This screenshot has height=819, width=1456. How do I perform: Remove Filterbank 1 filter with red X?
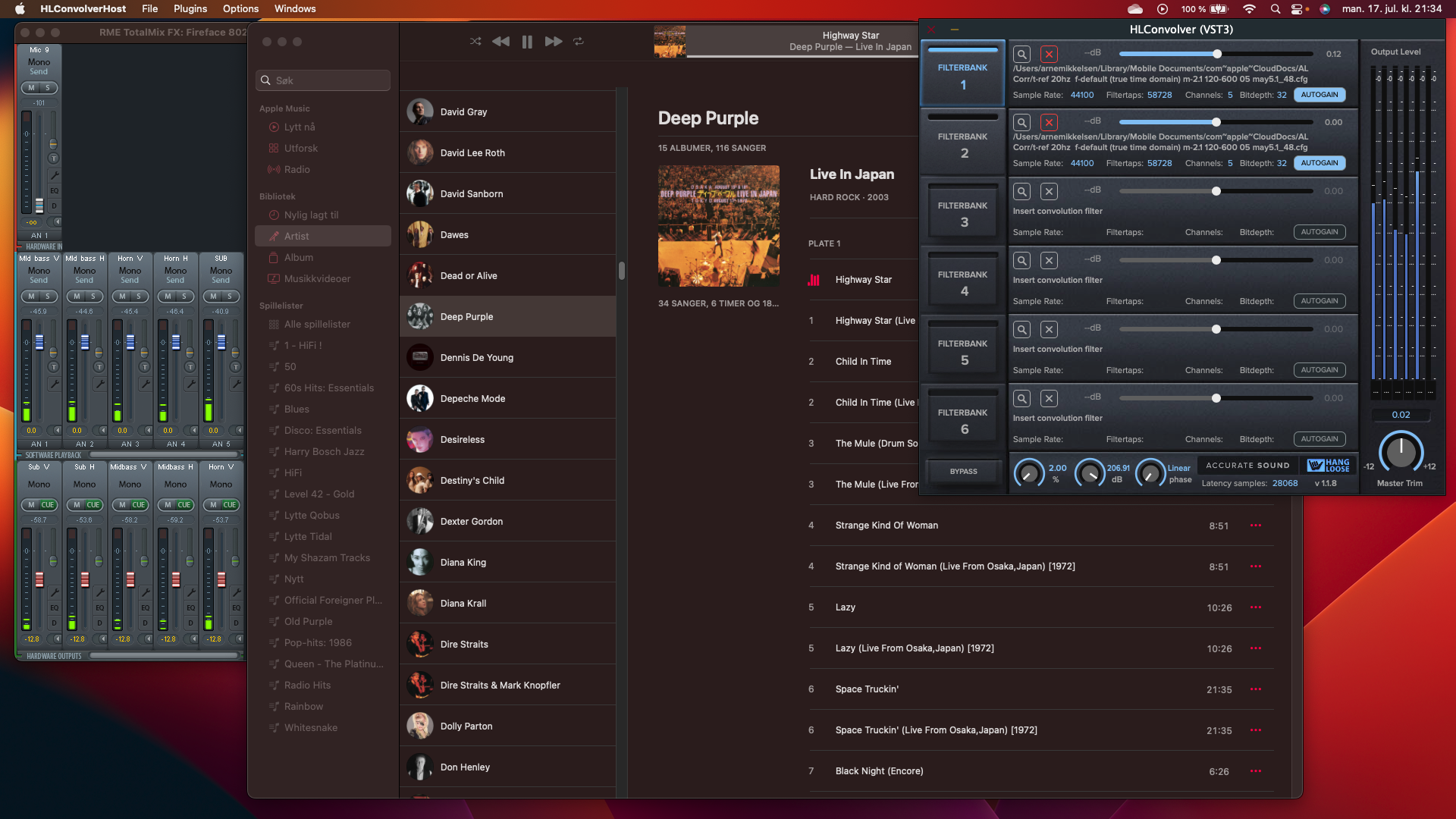tap(1049, 54)
